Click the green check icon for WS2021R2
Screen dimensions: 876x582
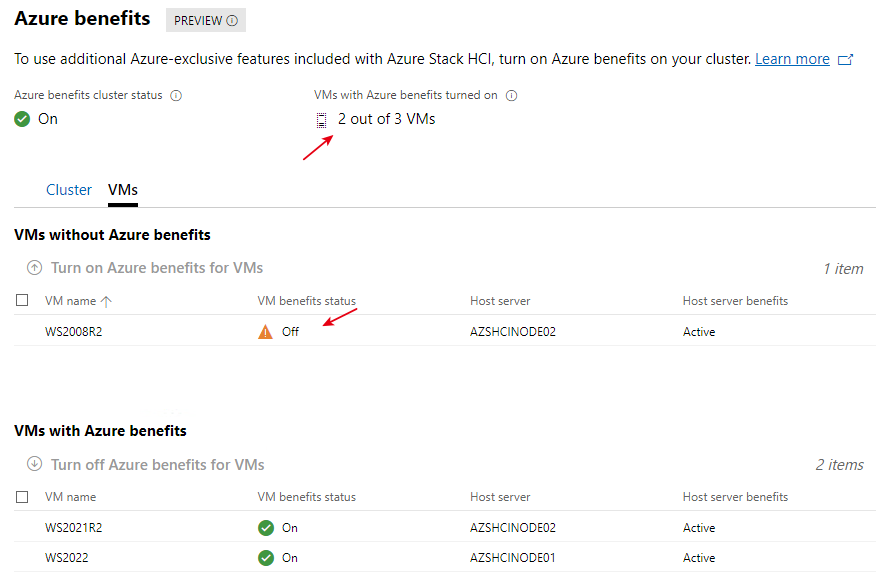pyautogui.click(x=266, y=528)
